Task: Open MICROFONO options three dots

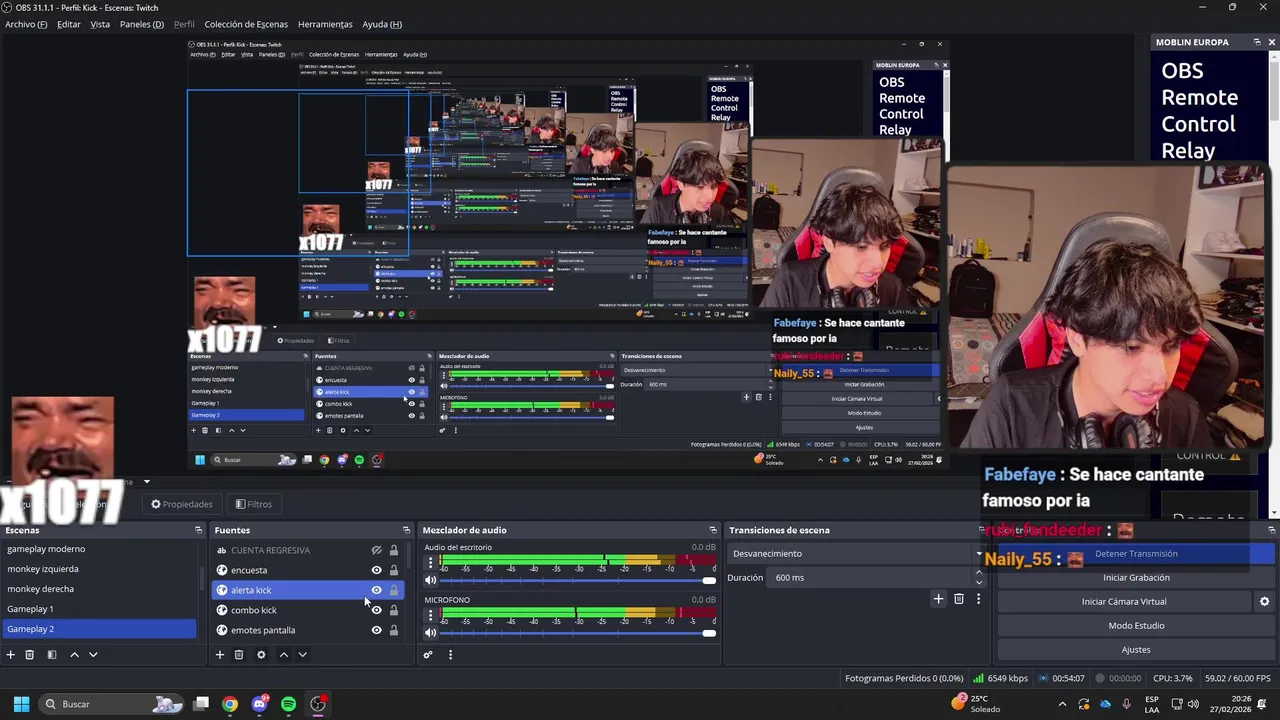Action: (x=431, y=615)
